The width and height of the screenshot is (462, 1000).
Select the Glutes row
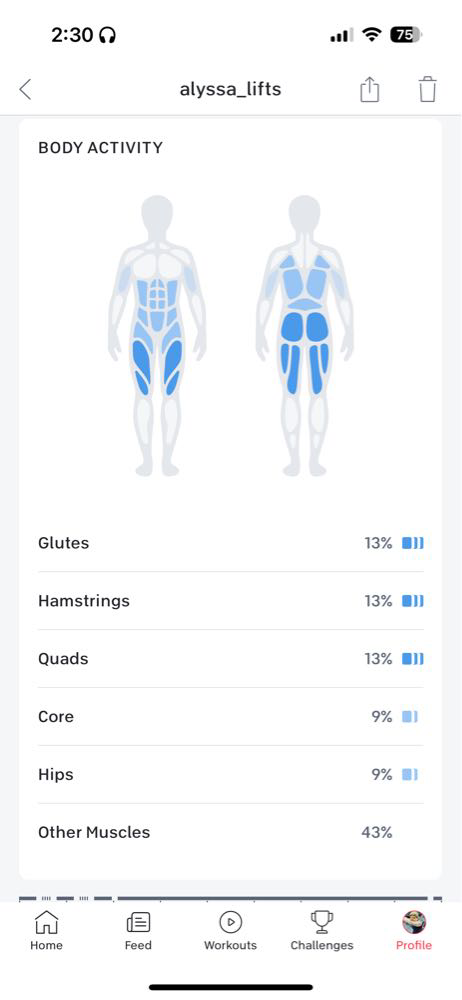(230, 543)
